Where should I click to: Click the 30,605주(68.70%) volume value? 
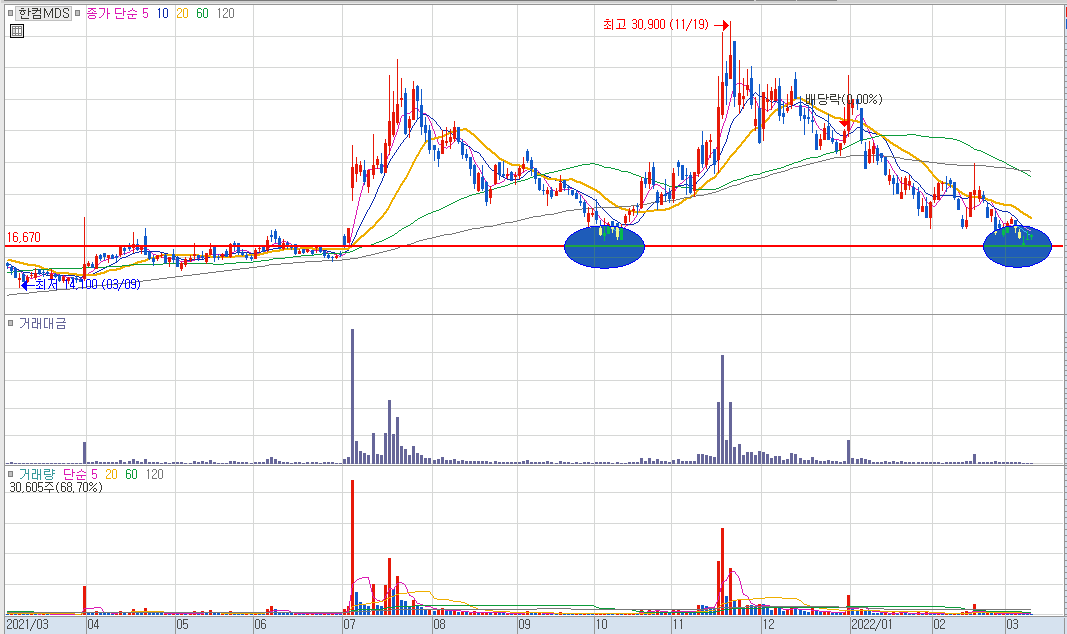tap(56, 487)
